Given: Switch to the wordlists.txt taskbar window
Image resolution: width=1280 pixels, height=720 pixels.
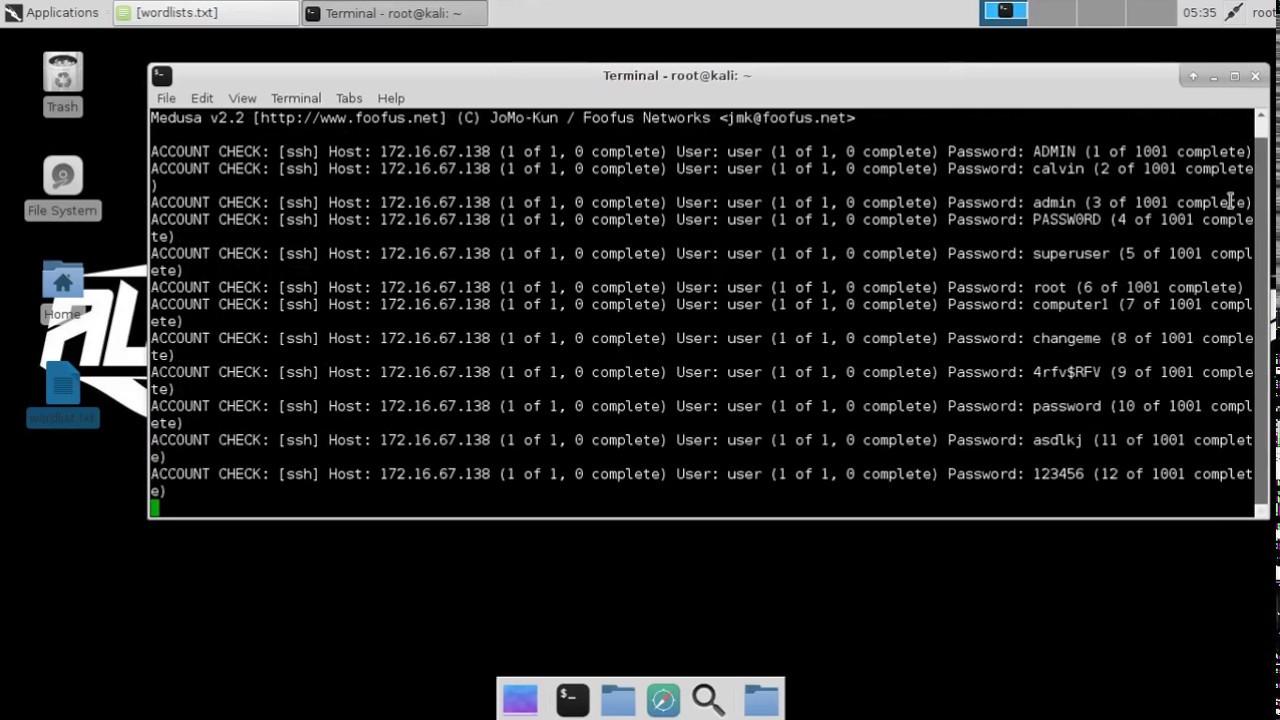Looking at the screenshot, I should click(205, 13).
